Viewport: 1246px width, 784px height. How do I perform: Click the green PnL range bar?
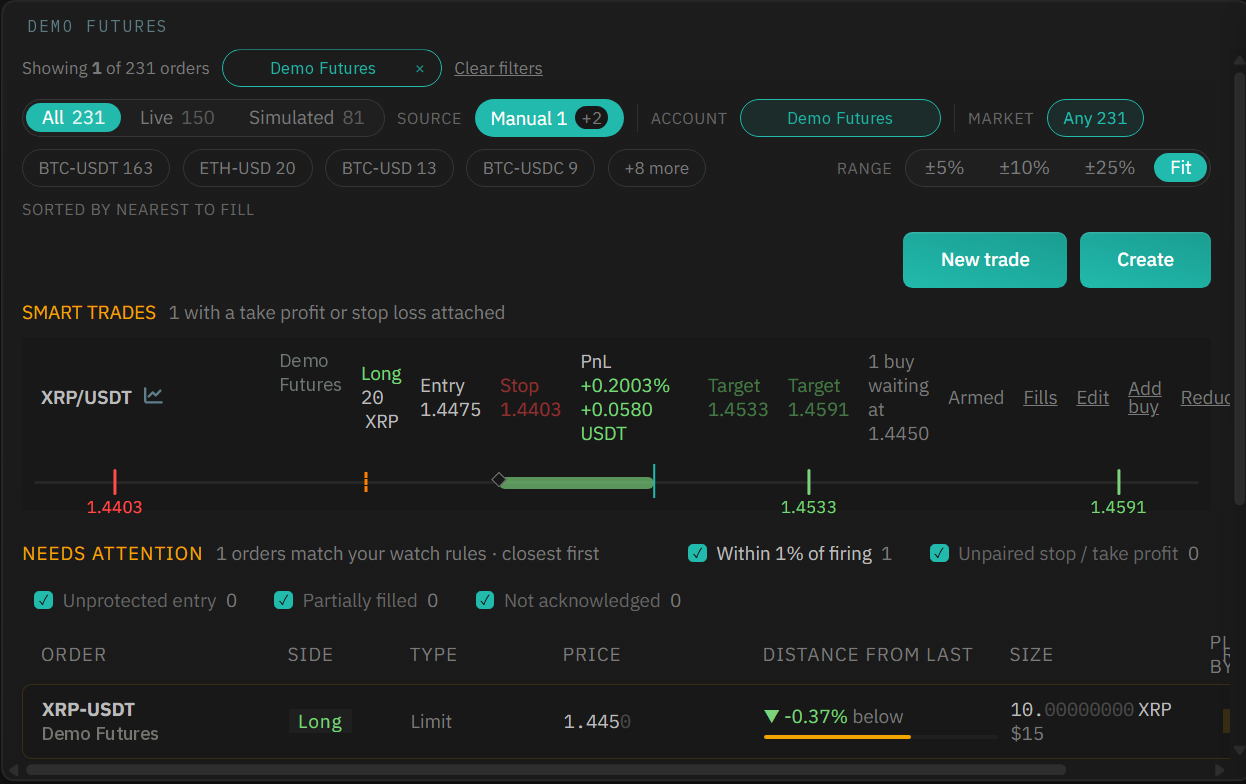[576, 483]
